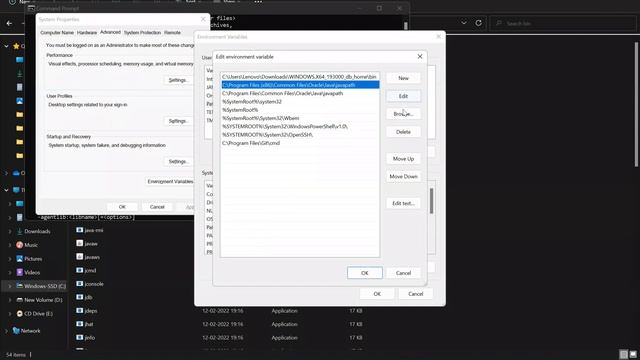Click the jinfo application icon
The image size is (640, 360).
tap(80, 338)
